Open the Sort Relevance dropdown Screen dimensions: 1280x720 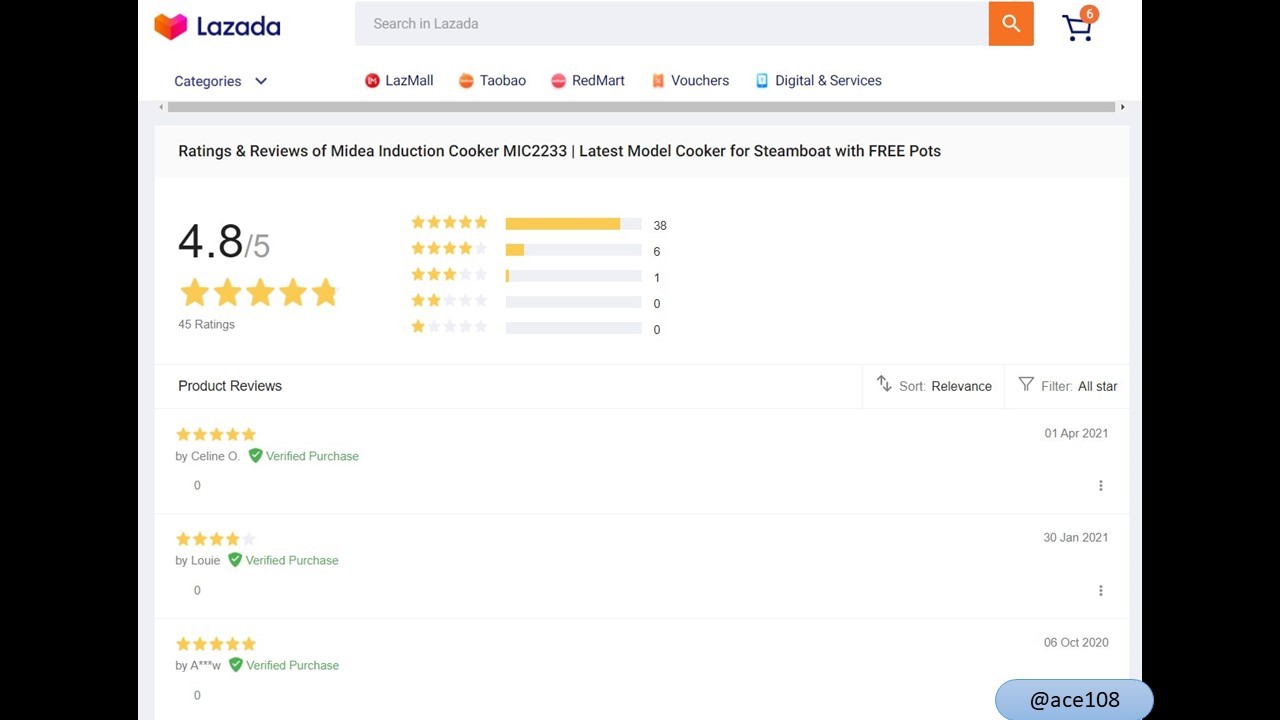coord(934,386)
